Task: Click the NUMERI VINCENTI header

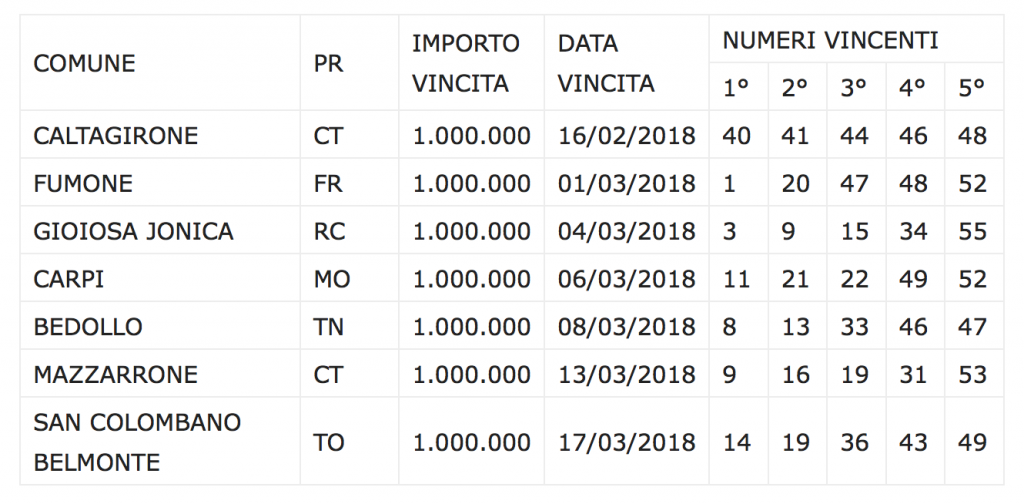Action: (830, 40)
